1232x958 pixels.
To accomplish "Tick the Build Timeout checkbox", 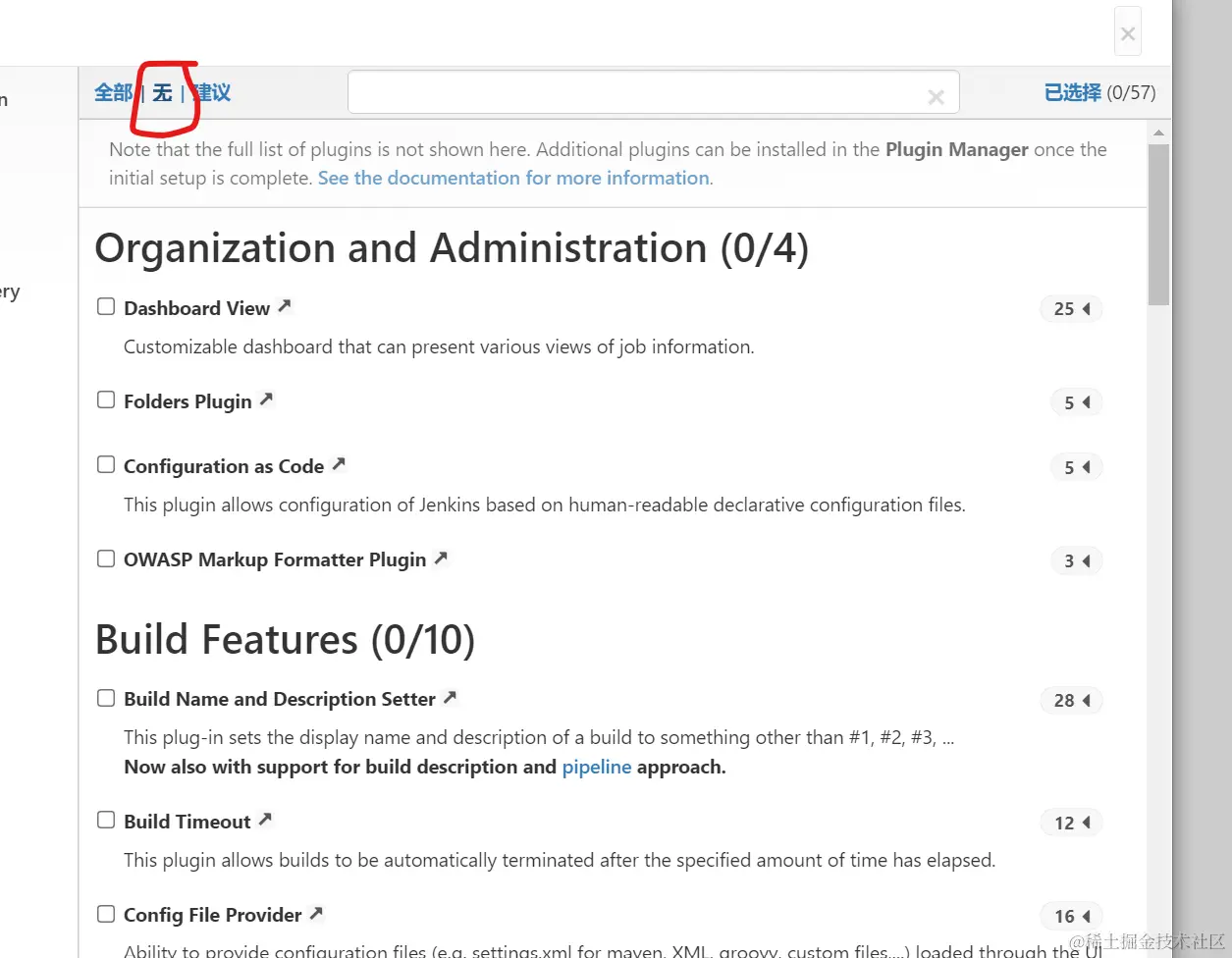I will tap(106, 820).
